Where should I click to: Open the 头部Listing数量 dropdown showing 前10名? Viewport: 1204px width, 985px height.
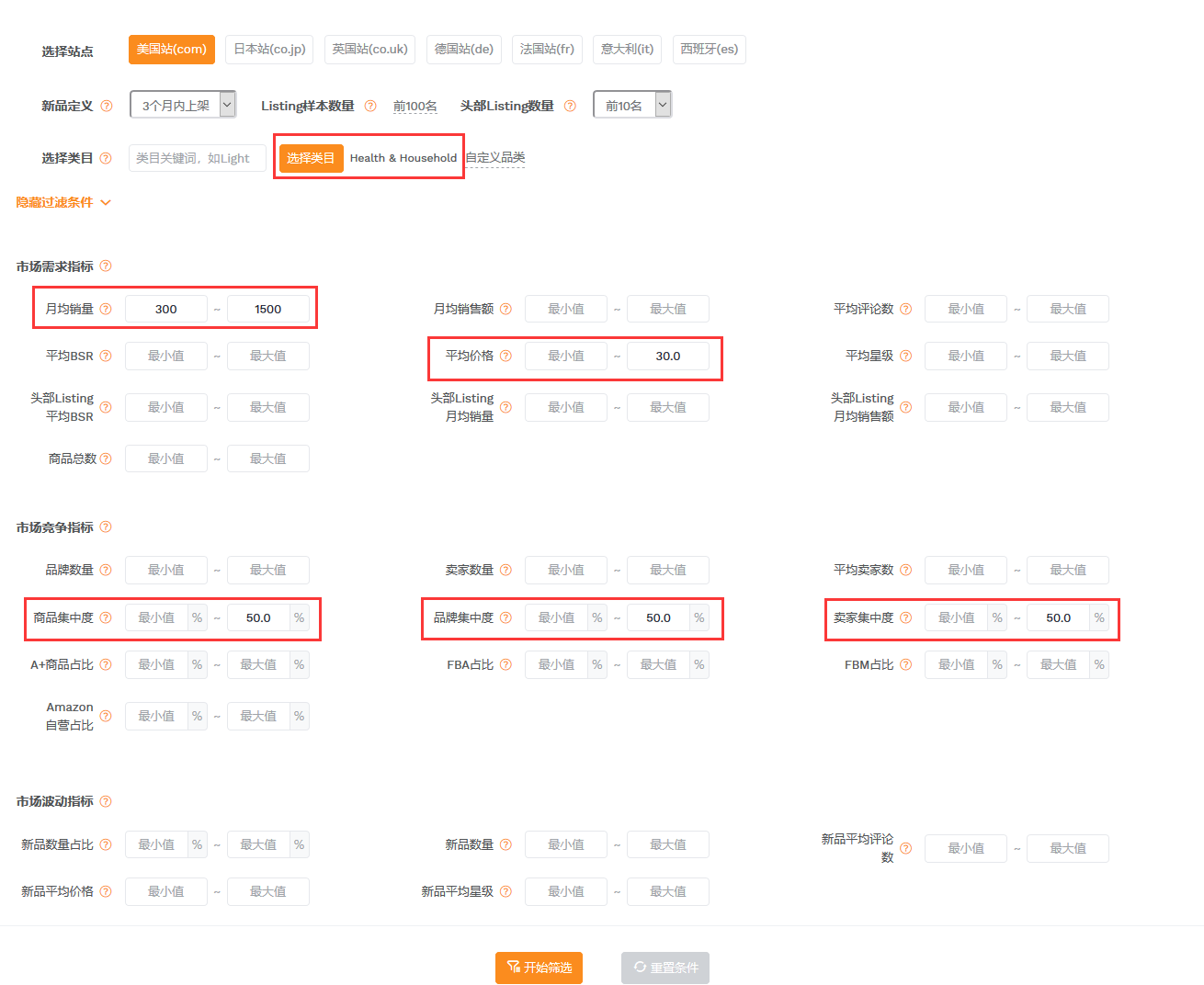632,105
